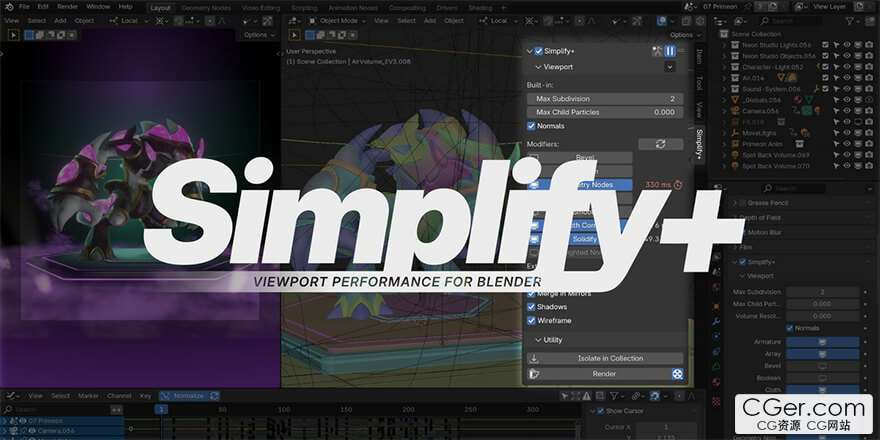Uncheck the Wireframe checkbox
The width and height of the screenshot is (880, 440).
(531, 321)
